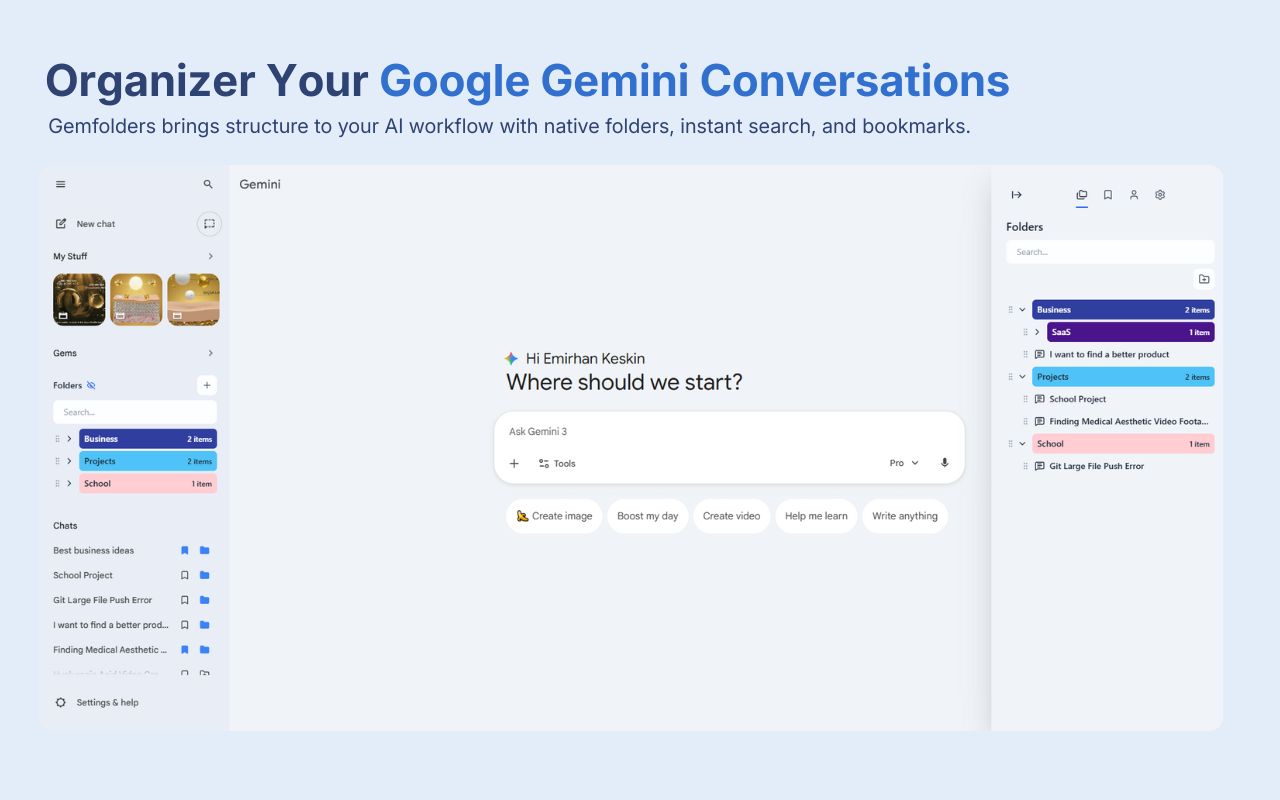Screen dimensions: 1280x800
Task: Click the Create image suggestion chip
Action: [x=554, y=516]
